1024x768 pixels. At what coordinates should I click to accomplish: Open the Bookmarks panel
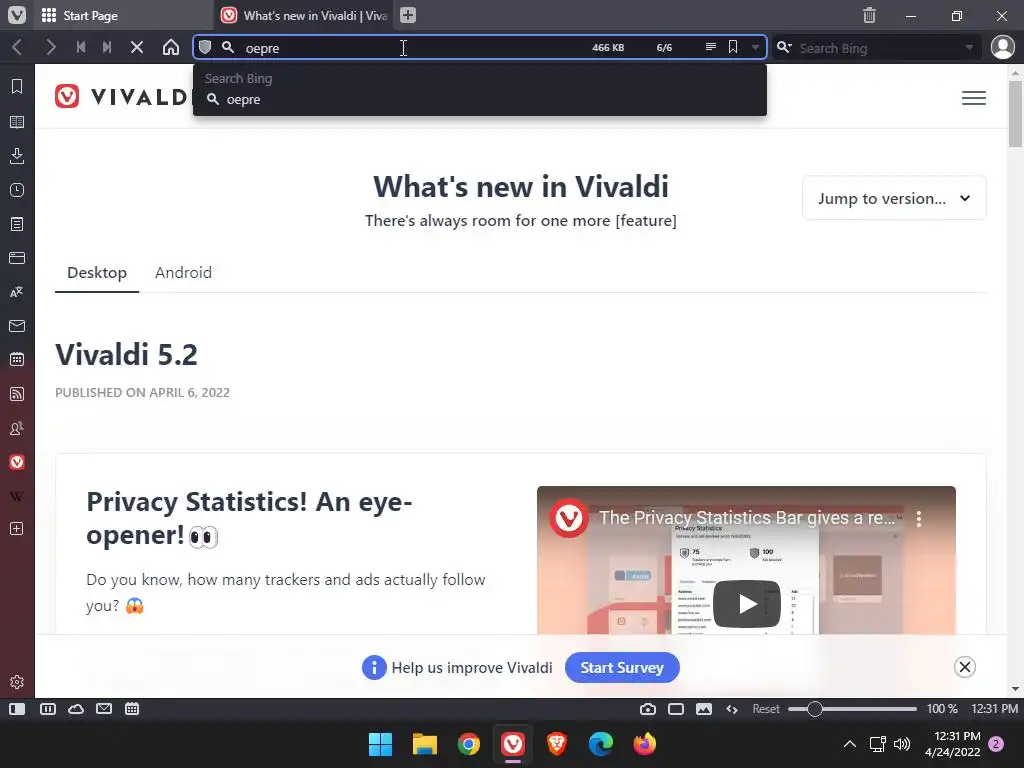point(17,86)
